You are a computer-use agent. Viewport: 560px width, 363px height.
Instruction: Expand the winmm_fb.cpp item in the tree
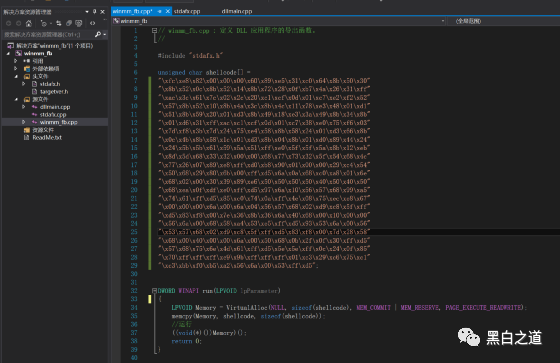tap(24, 122)
